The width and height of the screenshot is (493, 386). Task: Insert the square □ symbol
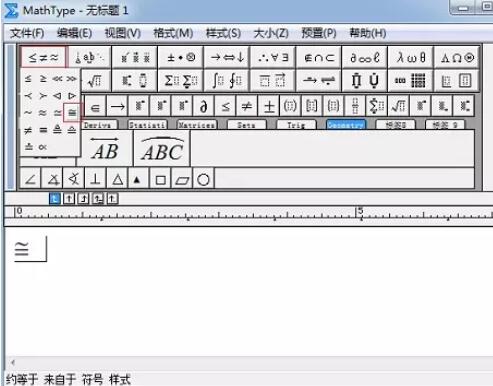pyautogui.click(x=161, y=179)
